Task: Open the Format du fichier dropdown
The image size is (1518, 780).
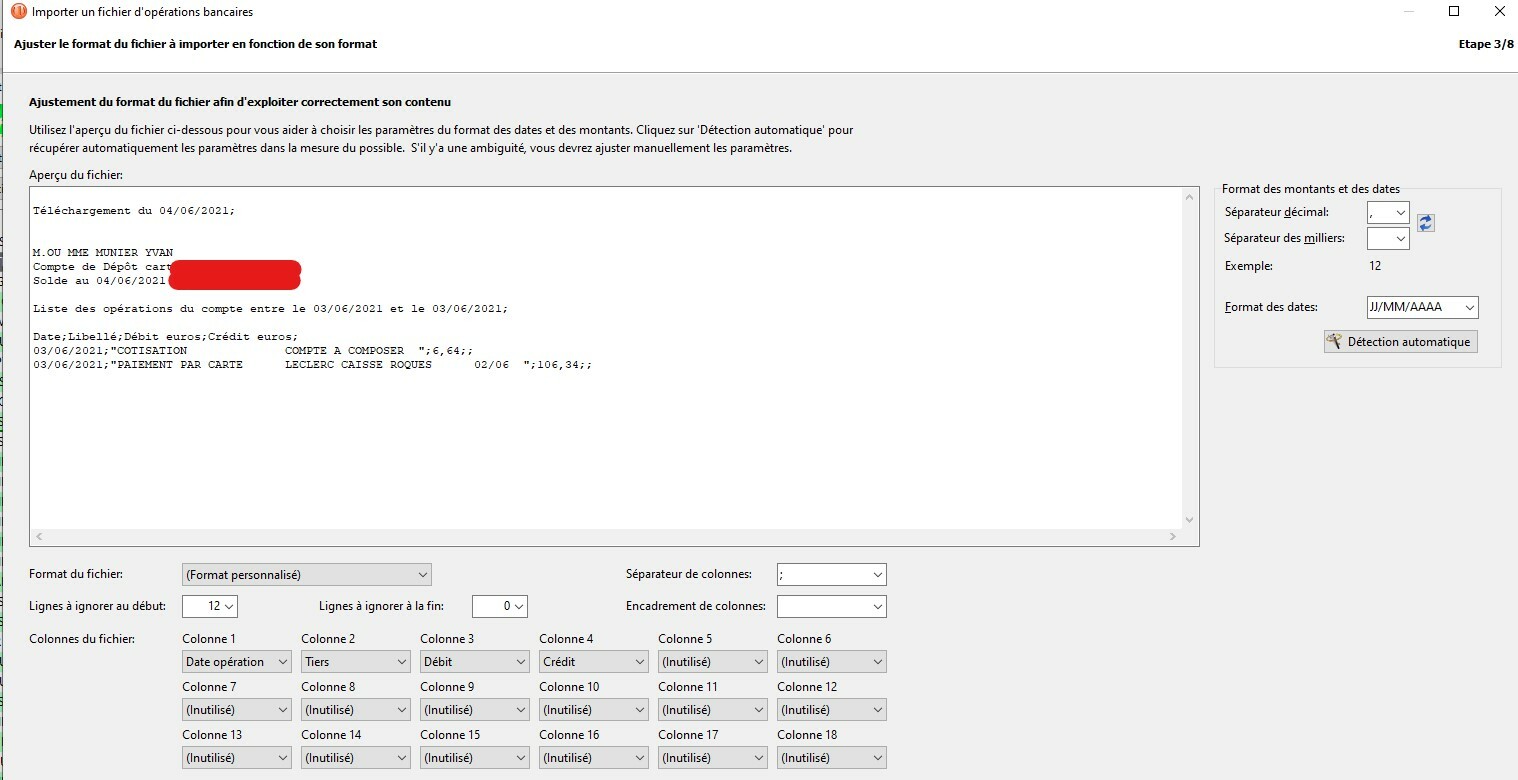Action: pos(306,575)
